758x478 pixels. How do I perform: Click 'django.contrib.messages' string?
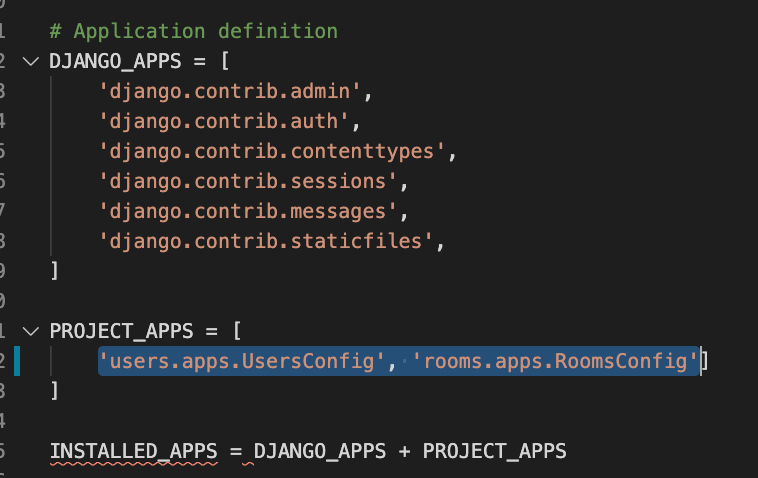click(x=248, y=211)
